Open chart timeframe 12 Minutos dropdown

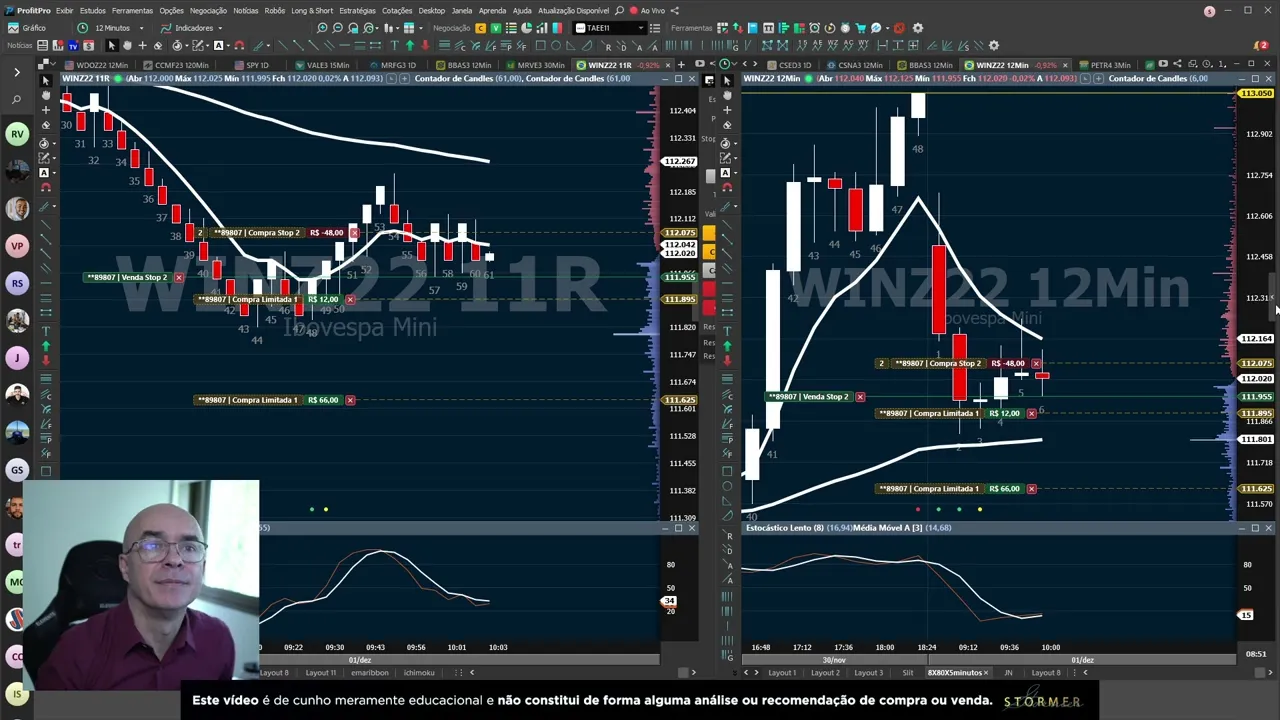click(x=111, y=28)
